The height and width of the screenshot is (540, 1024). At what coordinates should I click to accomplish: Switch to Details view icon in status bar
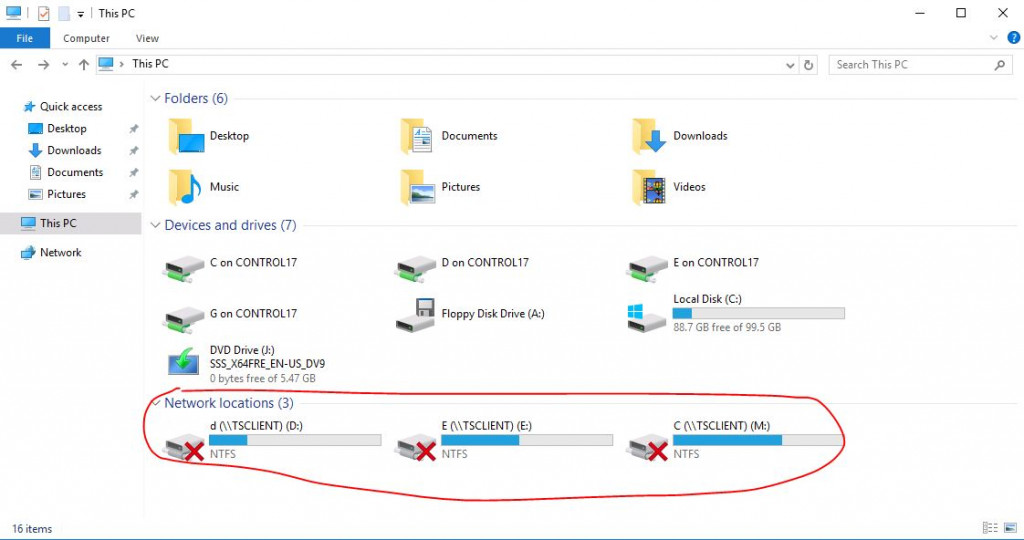990,528
